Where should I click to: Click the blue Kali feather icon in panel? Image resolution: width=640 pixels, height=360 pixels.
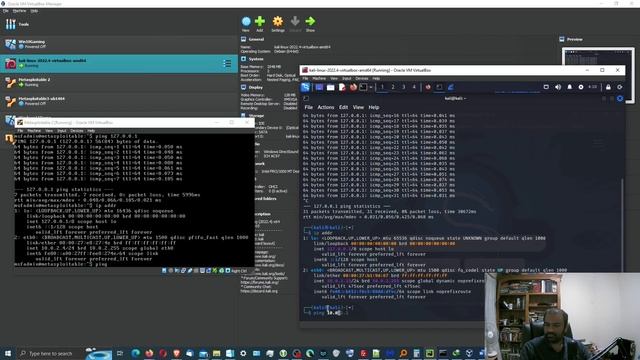point(451,87)
